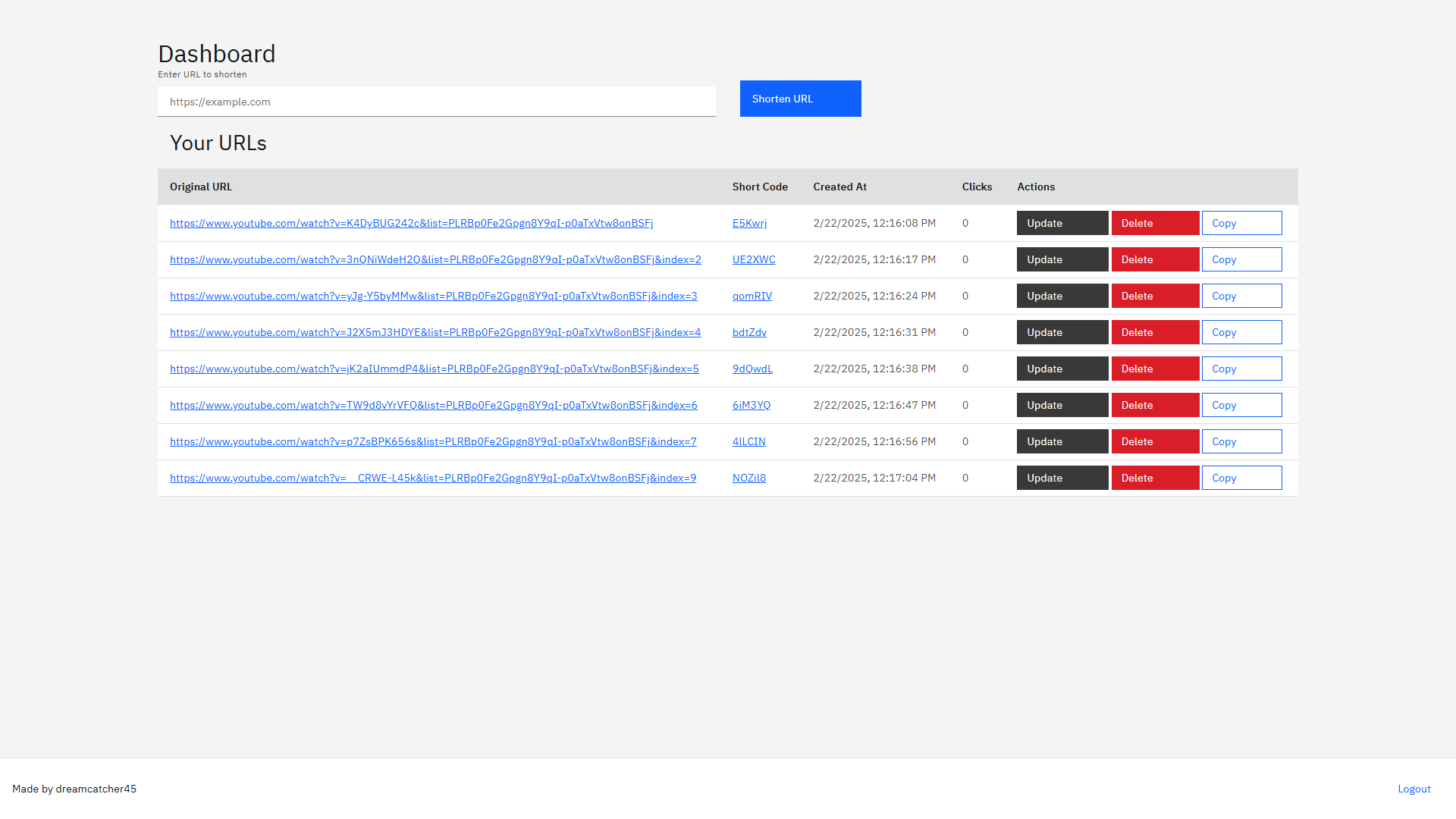1456x819 pixels.
Task: Follow the 6iM3YQ short code link
Action: coord(752,405)
